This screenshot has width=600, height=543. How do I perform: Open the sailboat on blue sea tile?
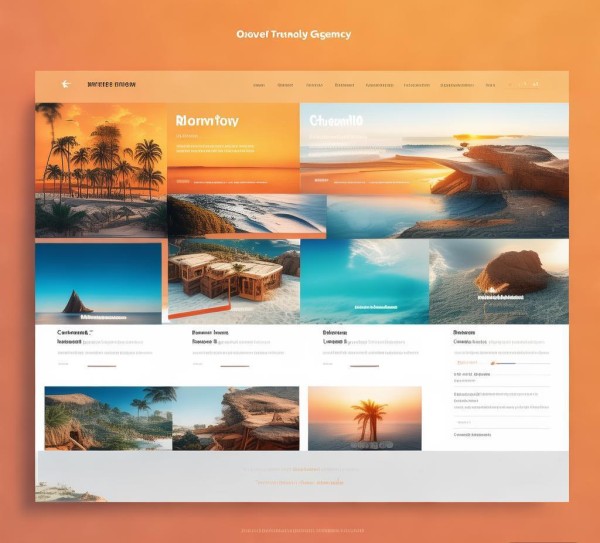(98, 282)
